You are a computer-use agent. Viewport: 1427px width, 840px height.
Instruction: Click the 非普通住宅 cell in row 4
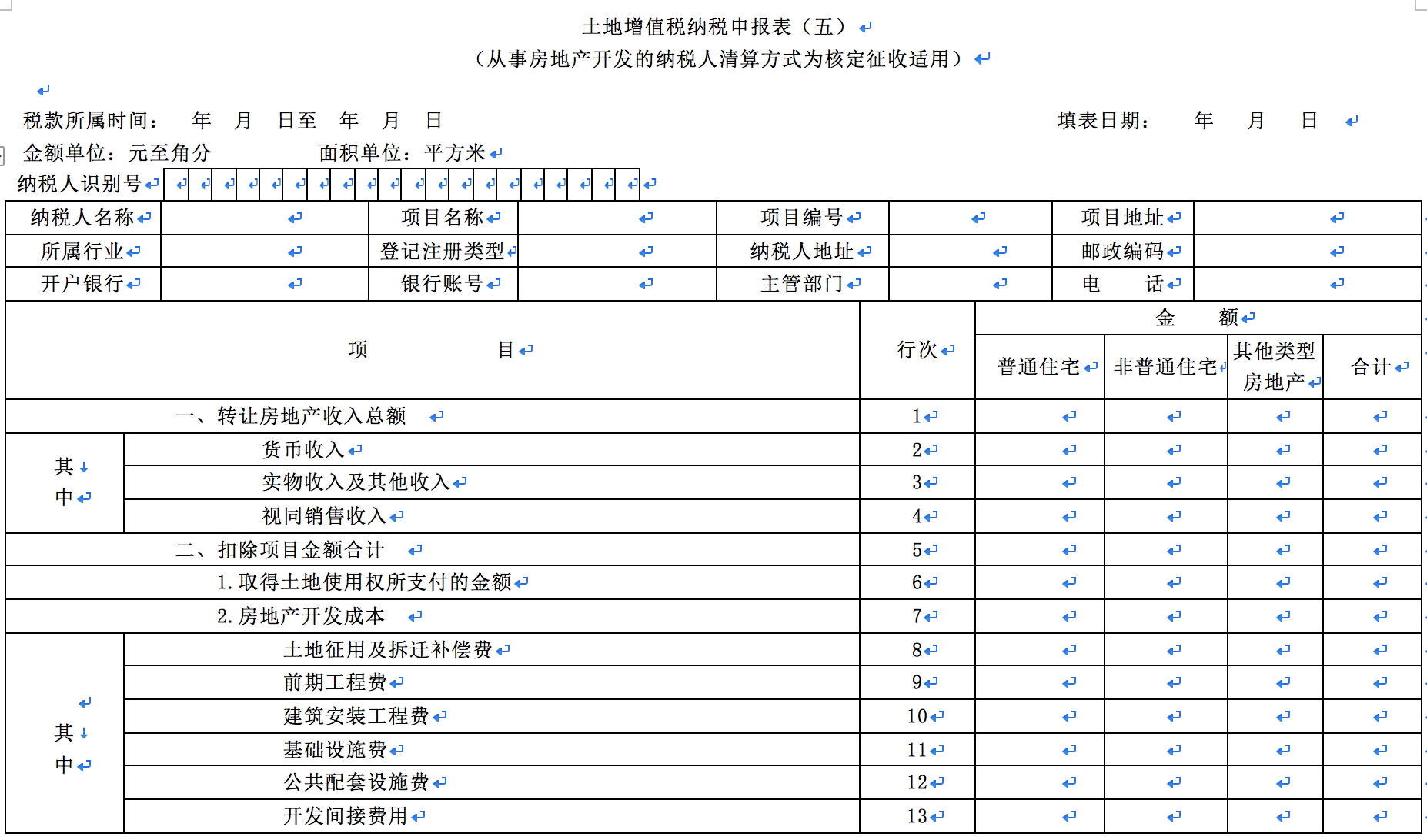pyautogui.click(x=1166, y=516)
